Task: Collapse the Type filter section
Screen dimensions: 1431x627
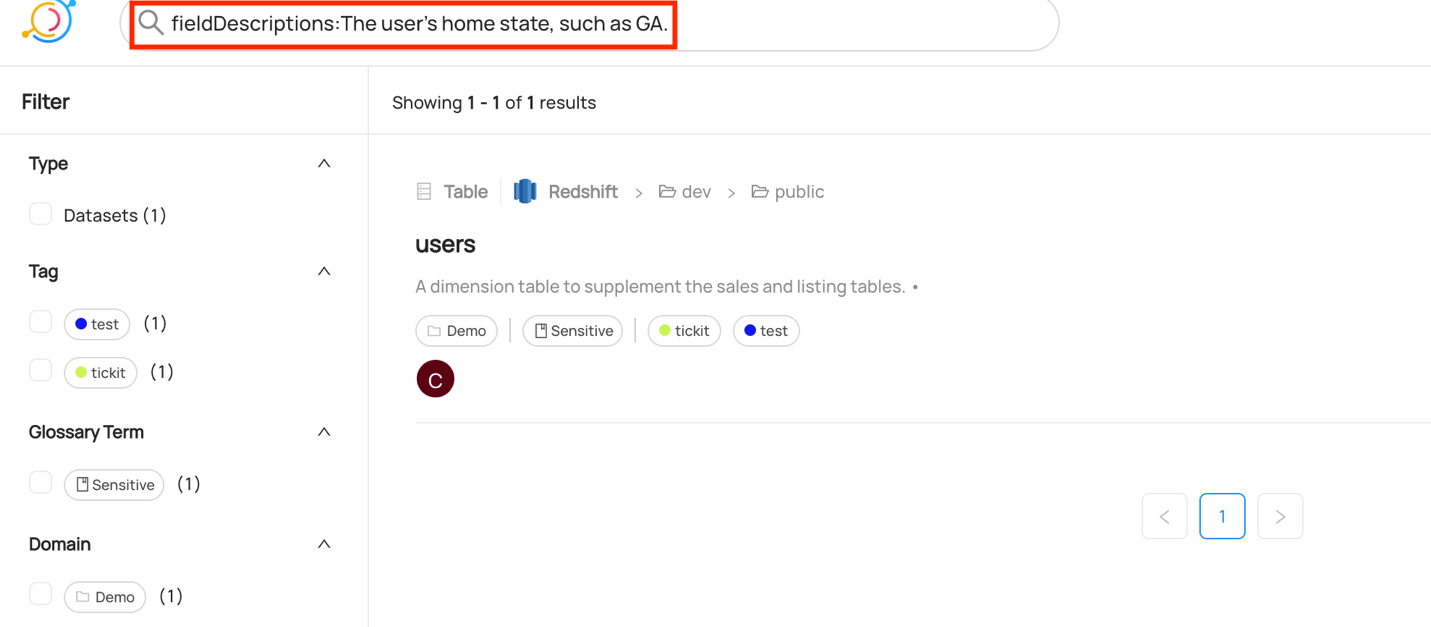Action: (x=324, y=163)
